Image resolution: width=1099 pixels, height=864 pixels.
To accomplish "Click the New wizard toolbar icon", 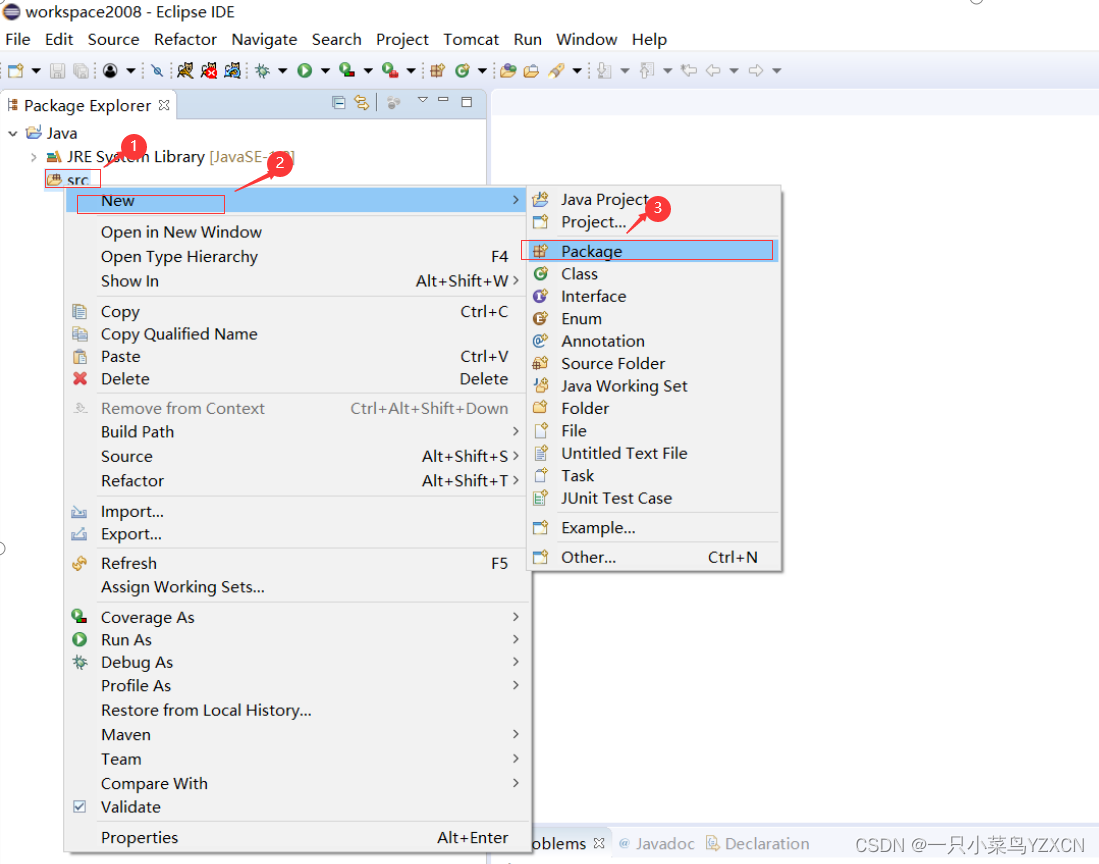I will pyautogui.click(x=15, y=71).
